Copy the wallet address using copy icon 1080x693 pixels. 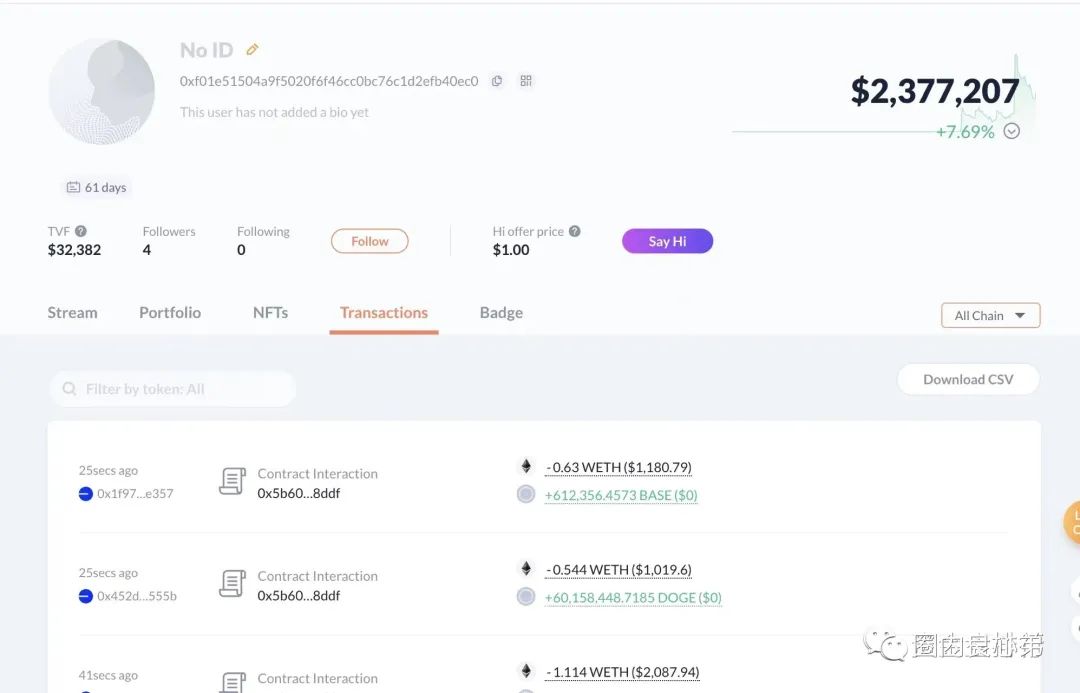[x=497, y=81]
